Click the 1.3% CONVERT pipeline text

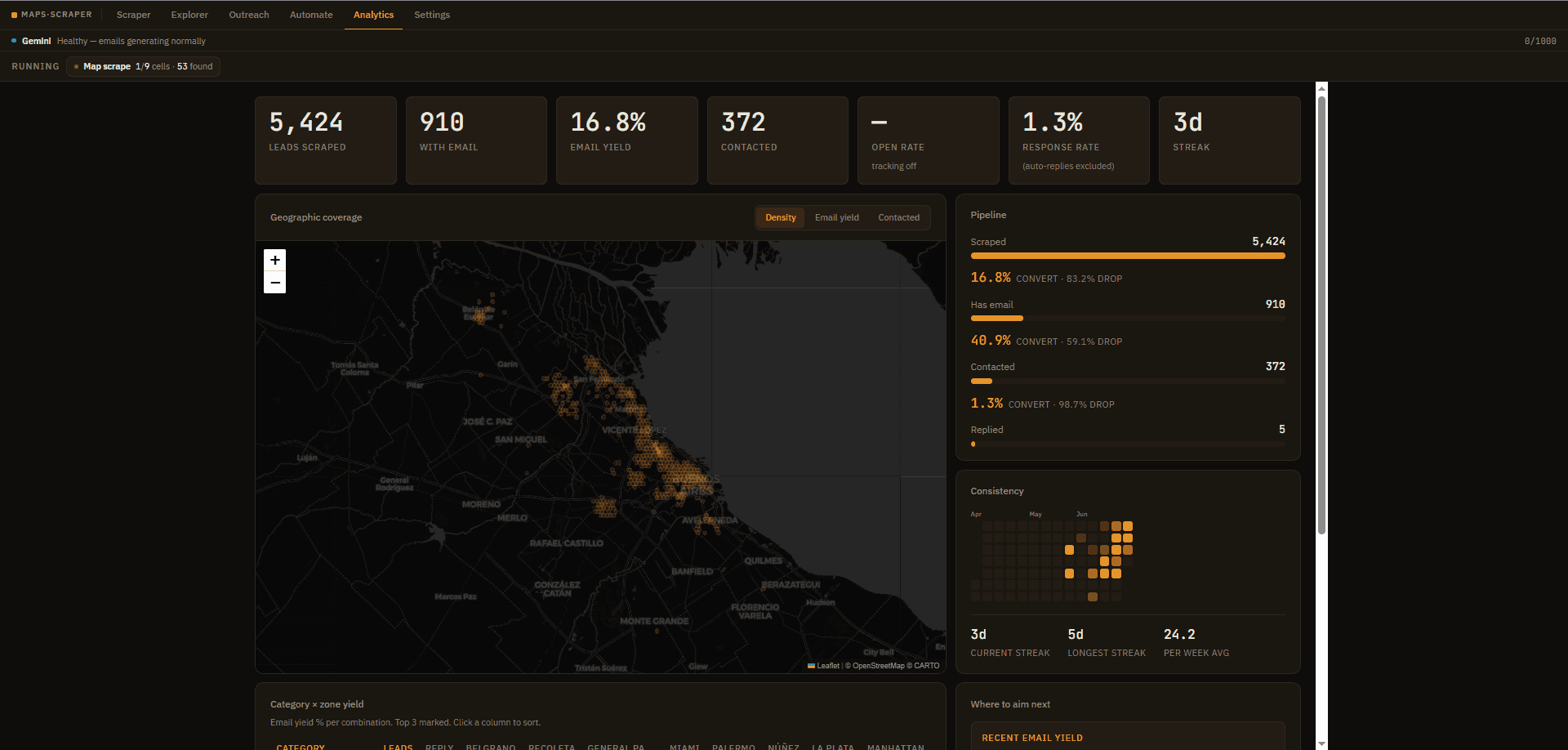click(x=1042, y=404)
